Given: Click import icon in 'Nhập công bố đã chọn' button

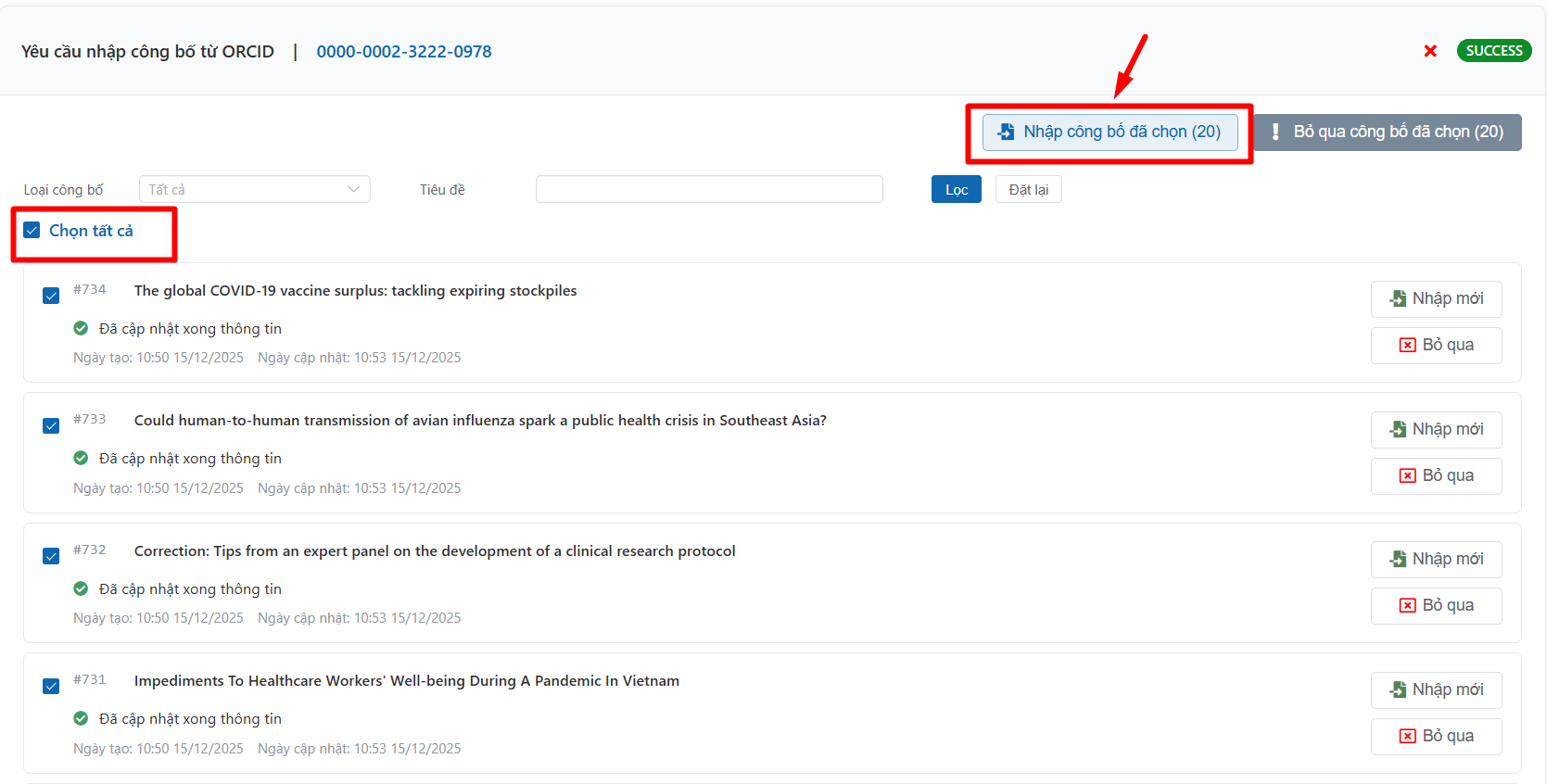Looking at the screenshot, I should 1006,133.
